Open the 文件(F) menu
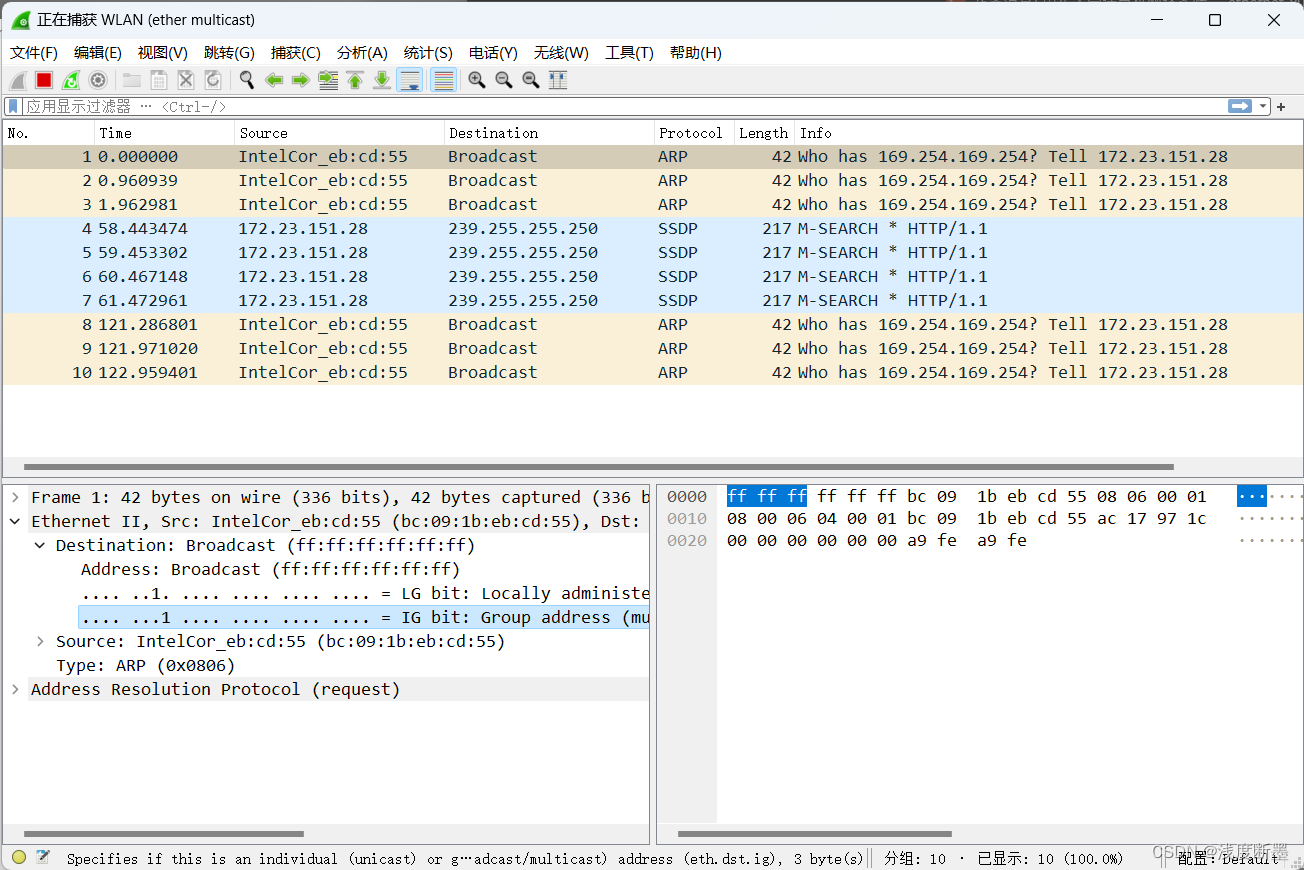 tap(34, 52)
